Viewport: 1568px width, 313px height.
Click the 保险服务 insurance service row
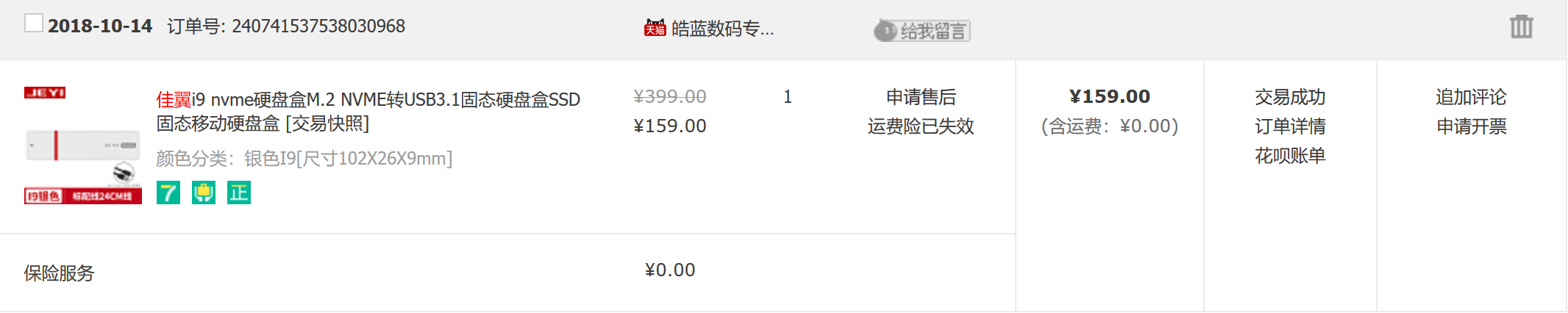coord(507,273)
